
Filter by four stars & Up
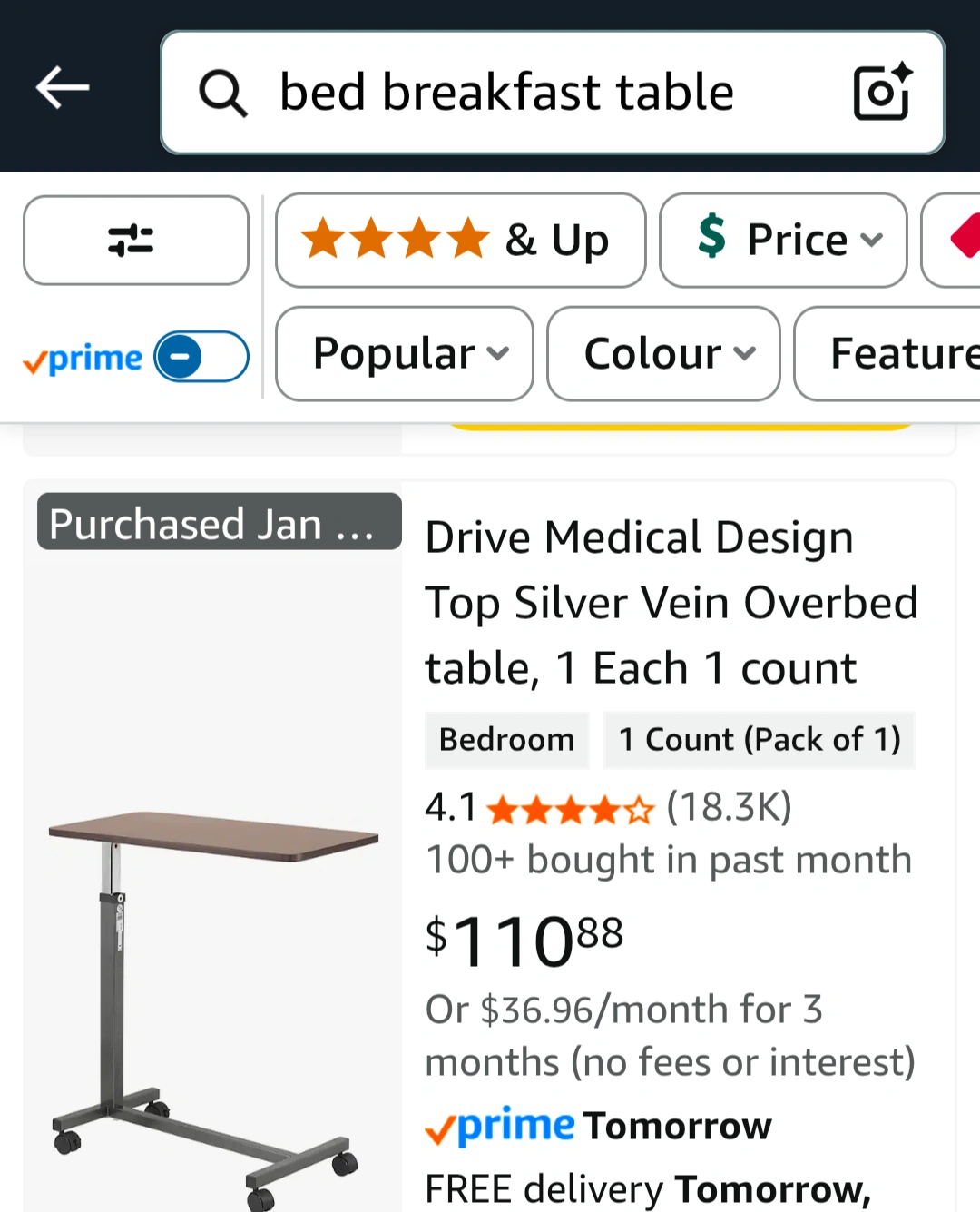click(x=461, y=241)
